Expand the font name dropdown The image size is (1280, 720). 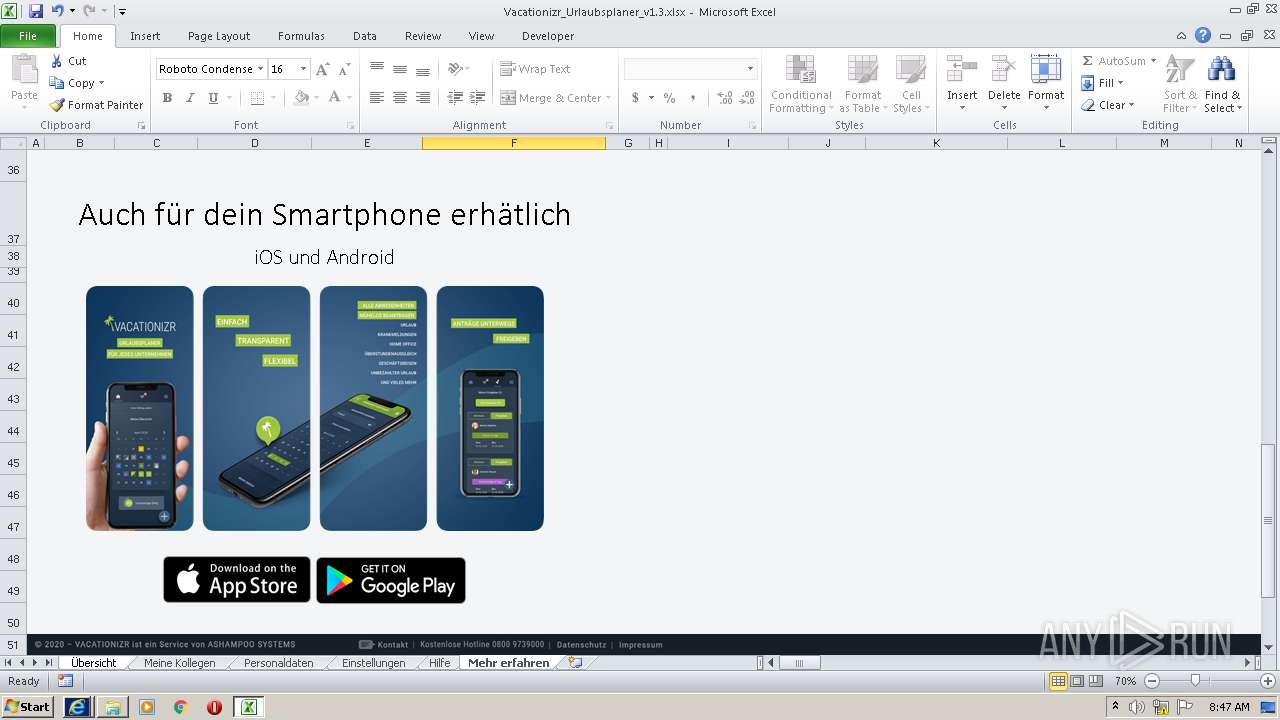[x=260, y=69]
